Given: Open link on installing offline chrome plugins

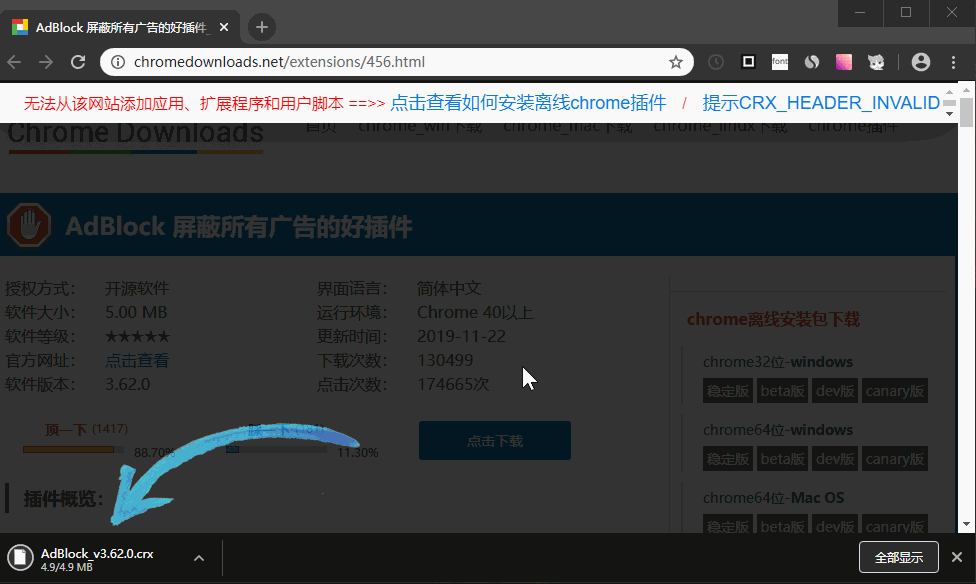Looking at the screenshot, I should click(x=528, y=103).
